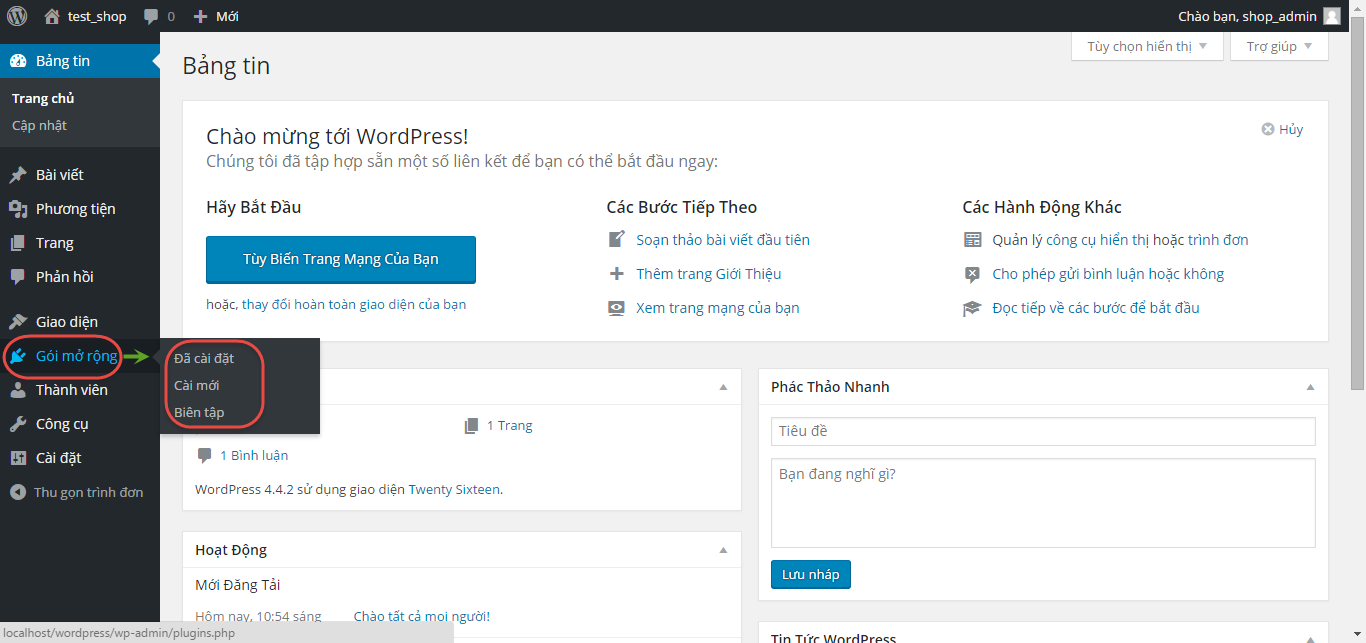Focus Bạn đang nghĩ gì content box
This screenshot has width=1366, height=643.
1043,503
